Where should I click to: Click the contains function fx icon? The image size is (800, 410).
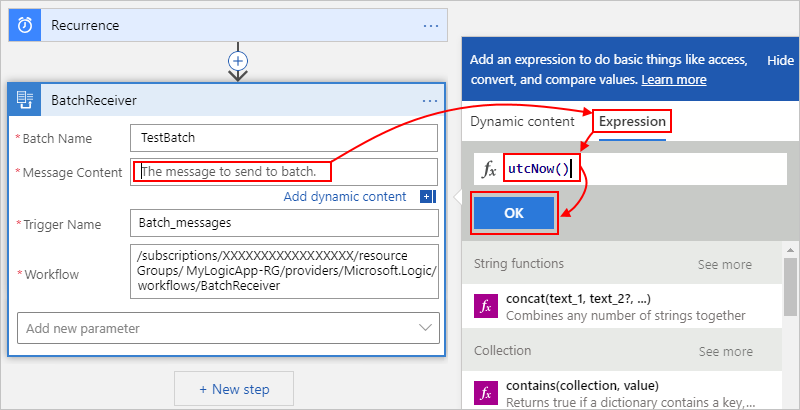point(487,392)
